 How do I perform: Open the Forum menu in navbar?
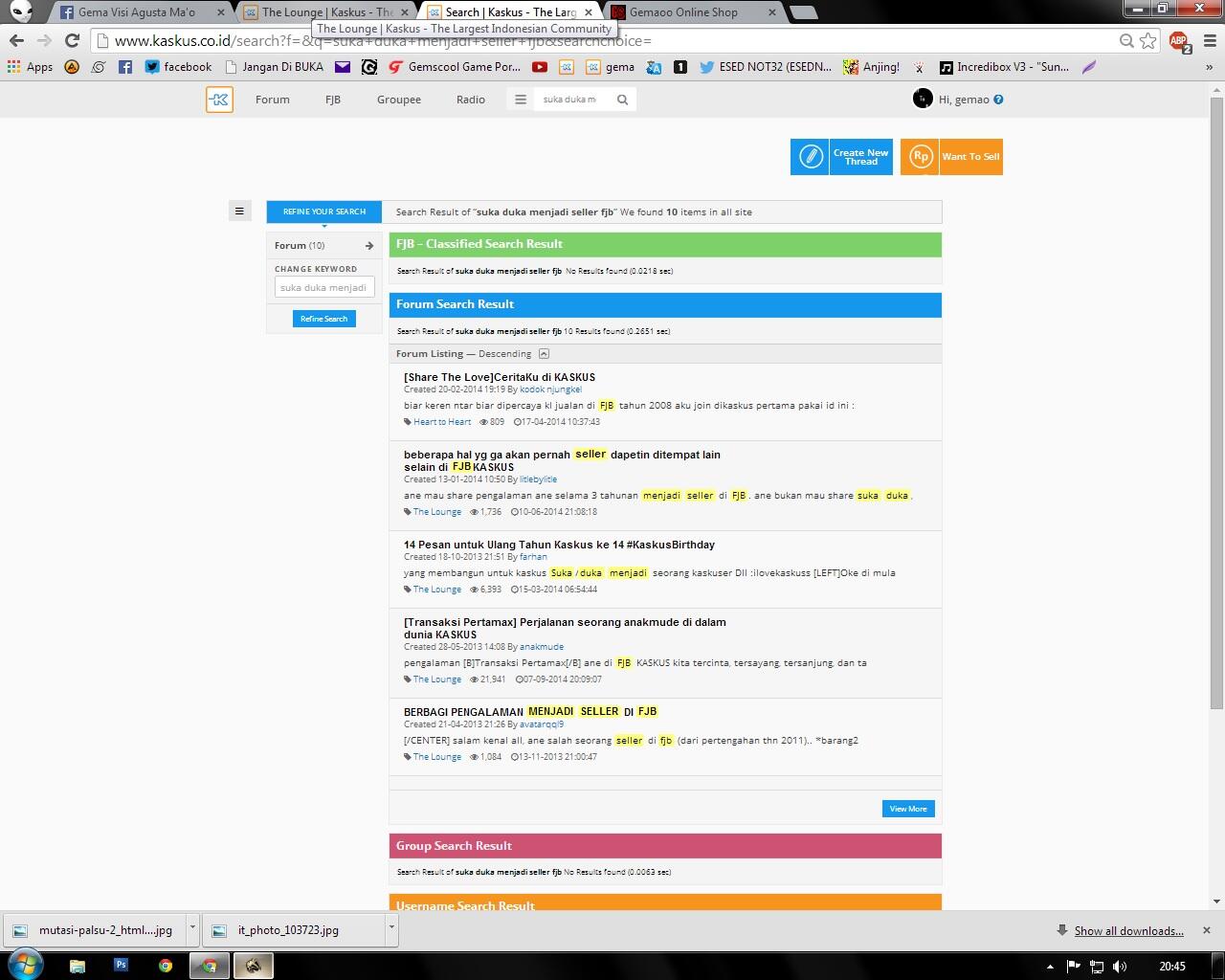(x=273, y=100)
